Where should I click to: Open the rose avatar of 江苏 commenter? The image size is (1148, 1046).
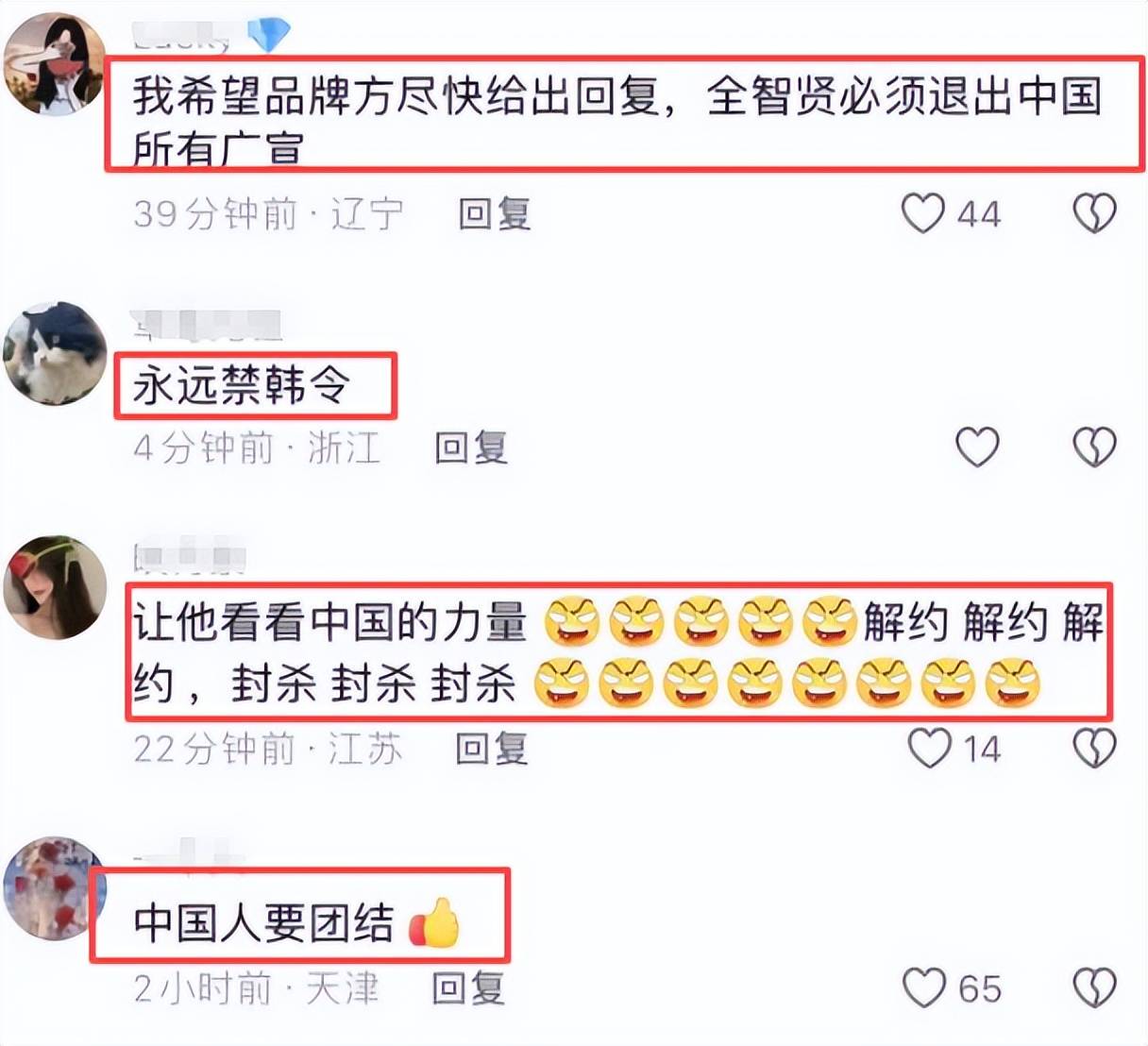(55, 587)
